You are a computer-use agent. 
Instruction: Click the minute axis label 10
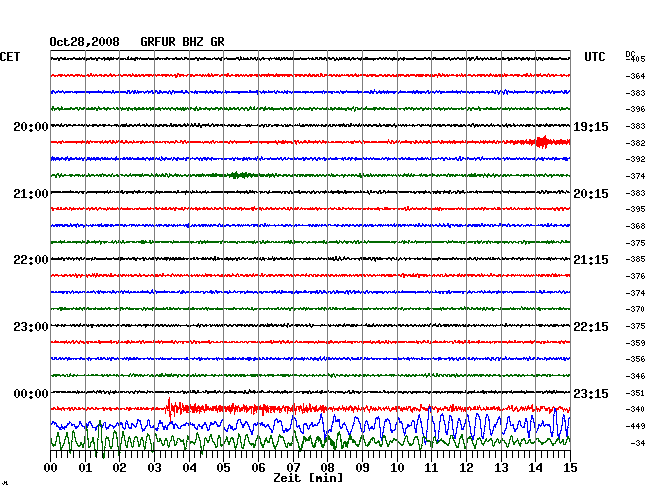[x=397, y=468]
